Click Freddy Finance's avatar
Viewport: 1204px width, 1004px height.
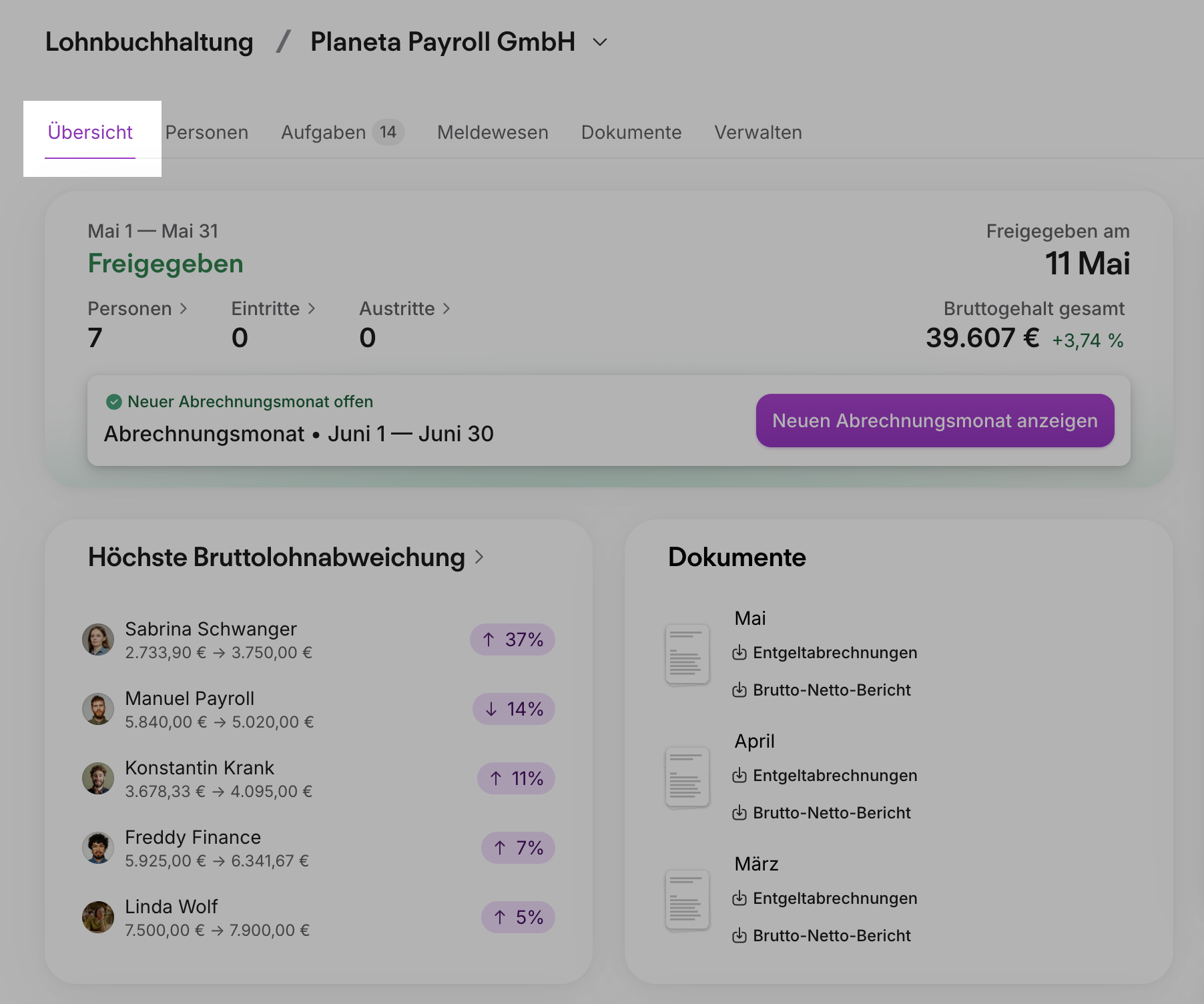click(98, 848)
